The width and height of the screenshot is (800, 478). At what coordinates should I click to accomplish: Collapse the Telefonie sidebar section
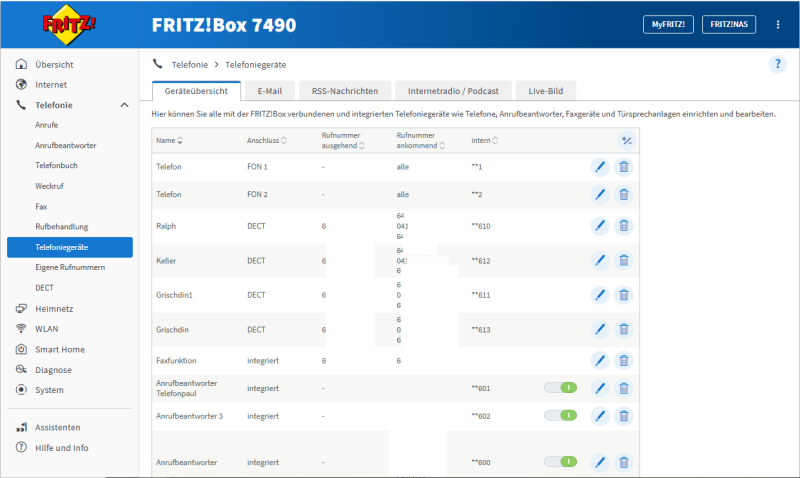124,105
